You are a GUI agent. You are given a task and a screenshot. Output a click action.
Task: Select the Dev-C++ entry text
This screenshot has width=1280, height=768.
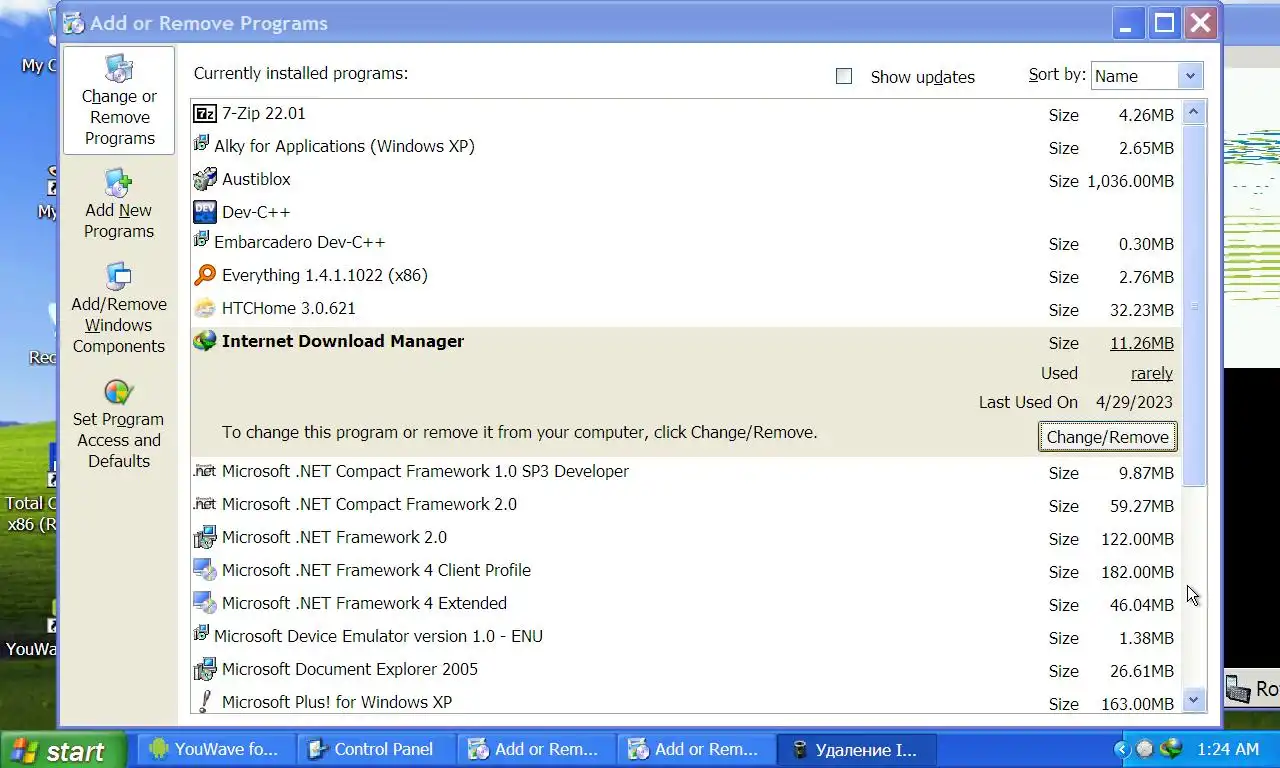pos(256,212)
